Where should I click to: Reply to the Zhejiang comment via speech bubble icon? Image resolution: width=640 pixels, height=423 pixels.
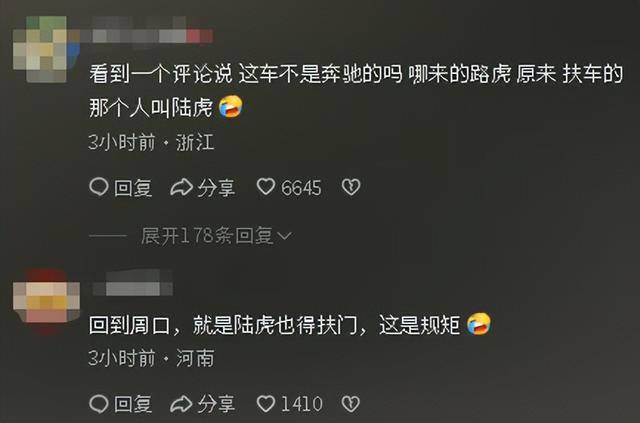[98, 187]
